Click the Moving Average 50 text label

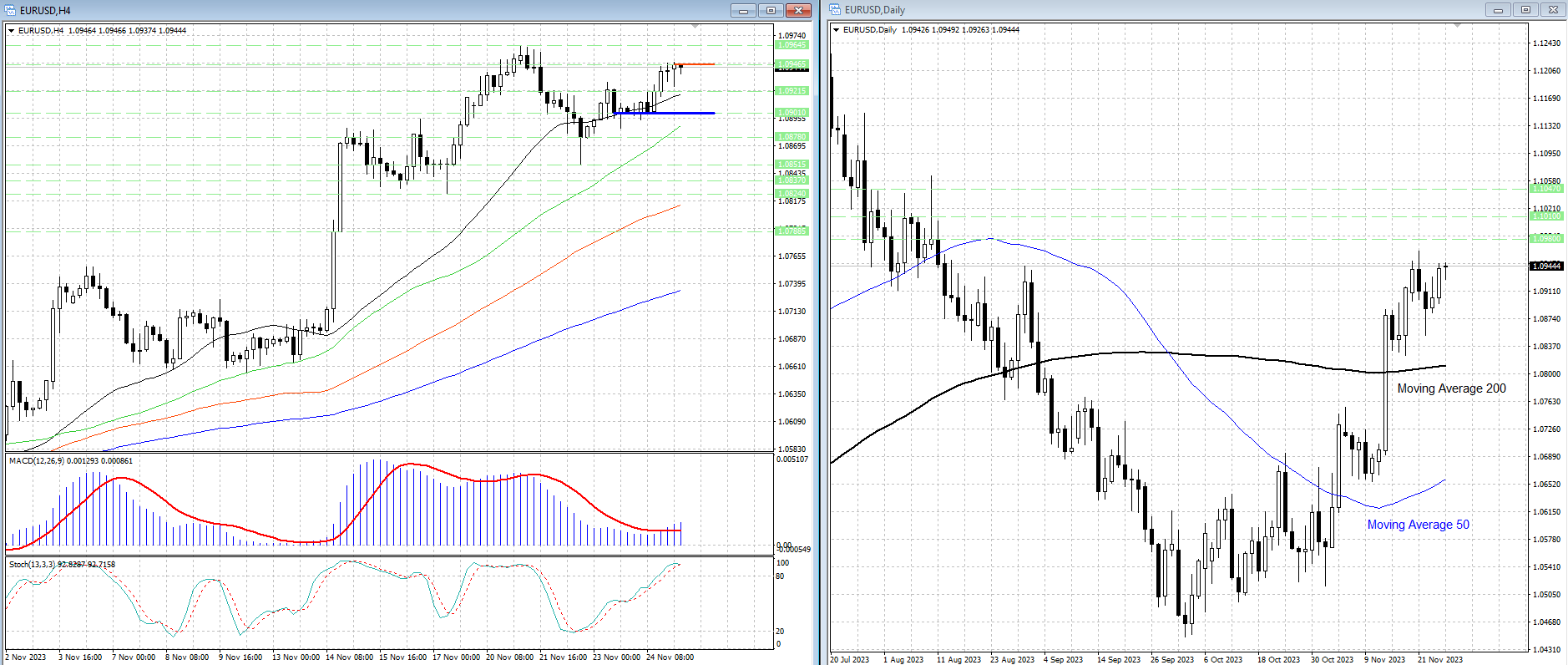click(x=1418, y=525)
